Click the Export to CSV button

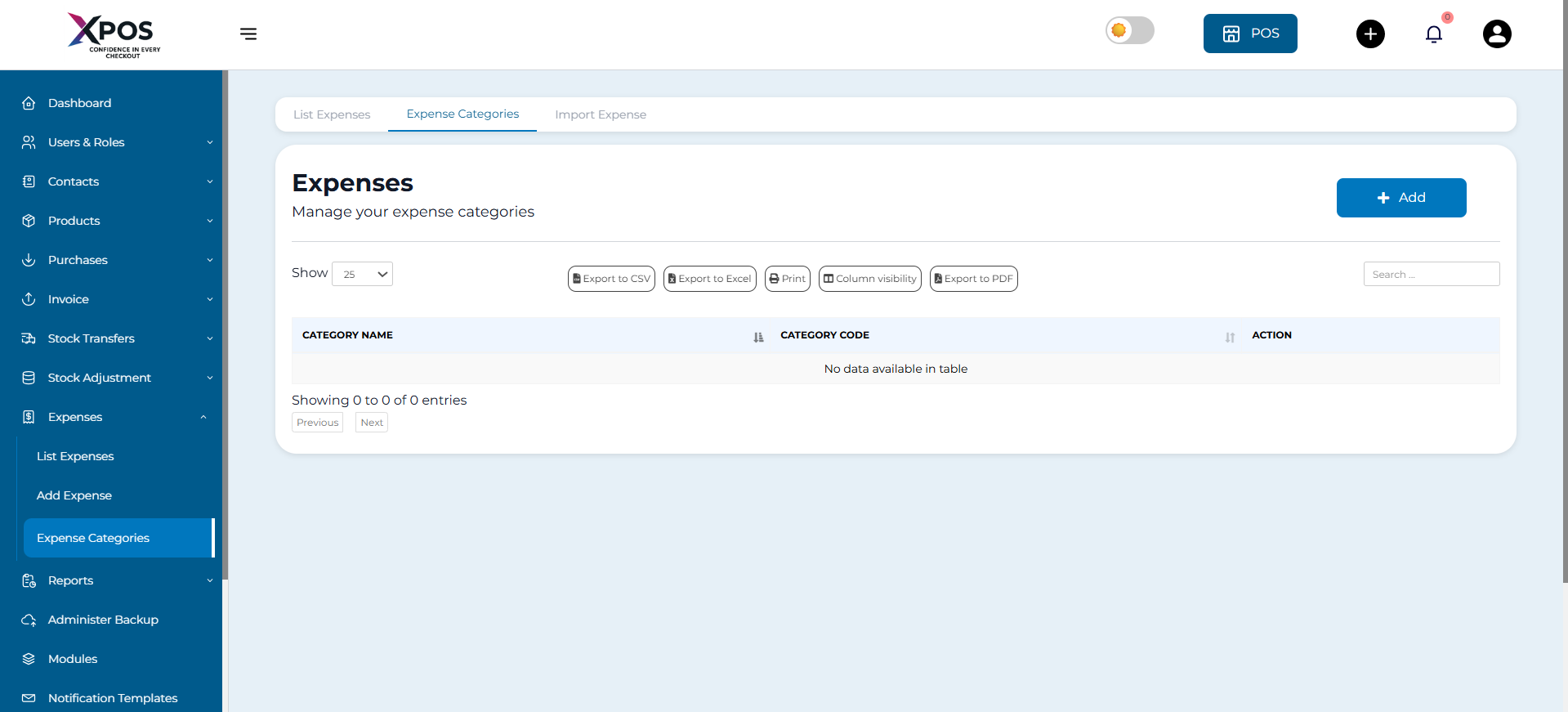coord(611,279)
